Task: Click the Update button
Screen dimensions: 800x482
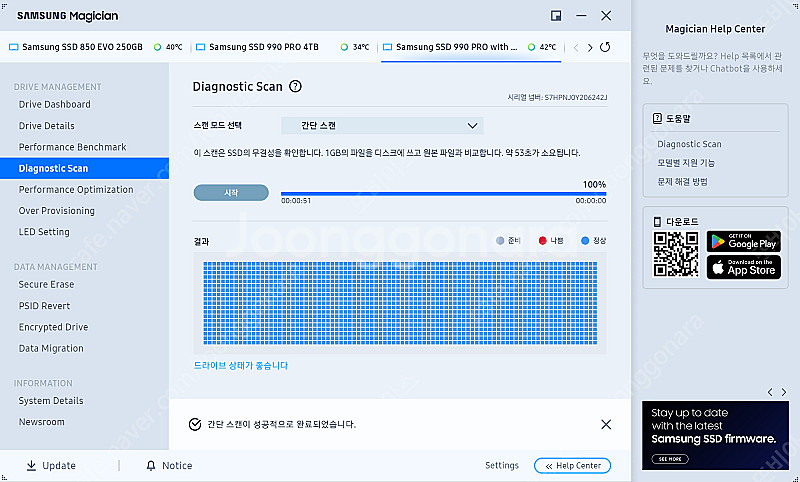Action: pos(51,465)
